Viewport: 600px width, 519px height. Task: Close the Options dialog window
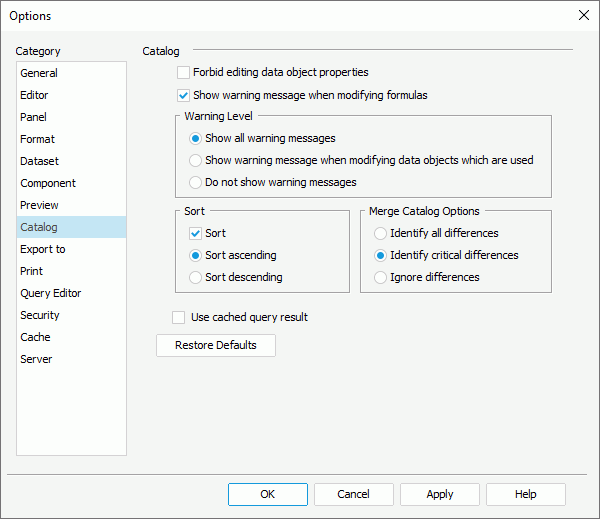pos(584,15)
